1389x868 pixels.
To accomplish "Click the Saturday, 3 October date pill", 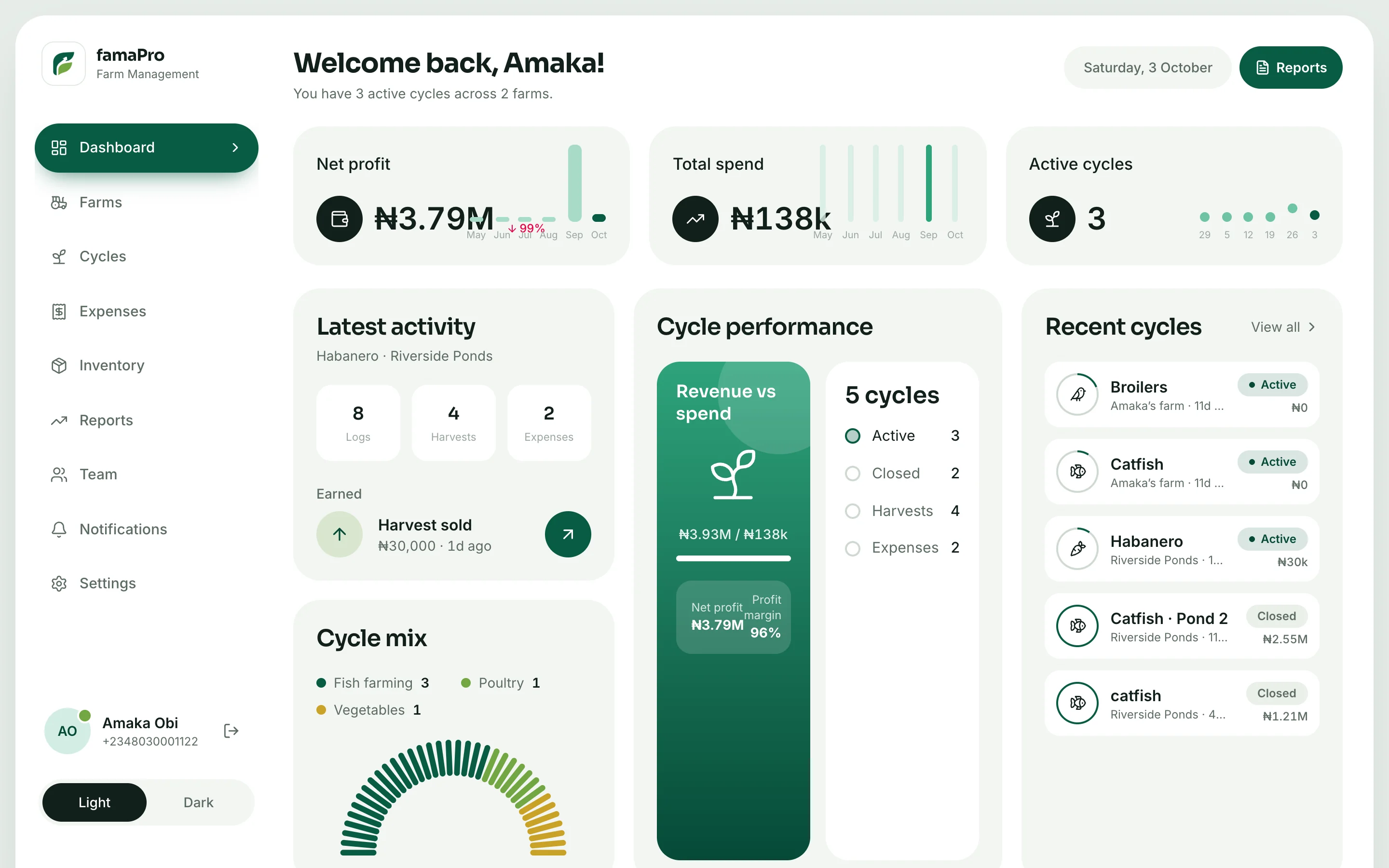I will [x=1147, y=68].
